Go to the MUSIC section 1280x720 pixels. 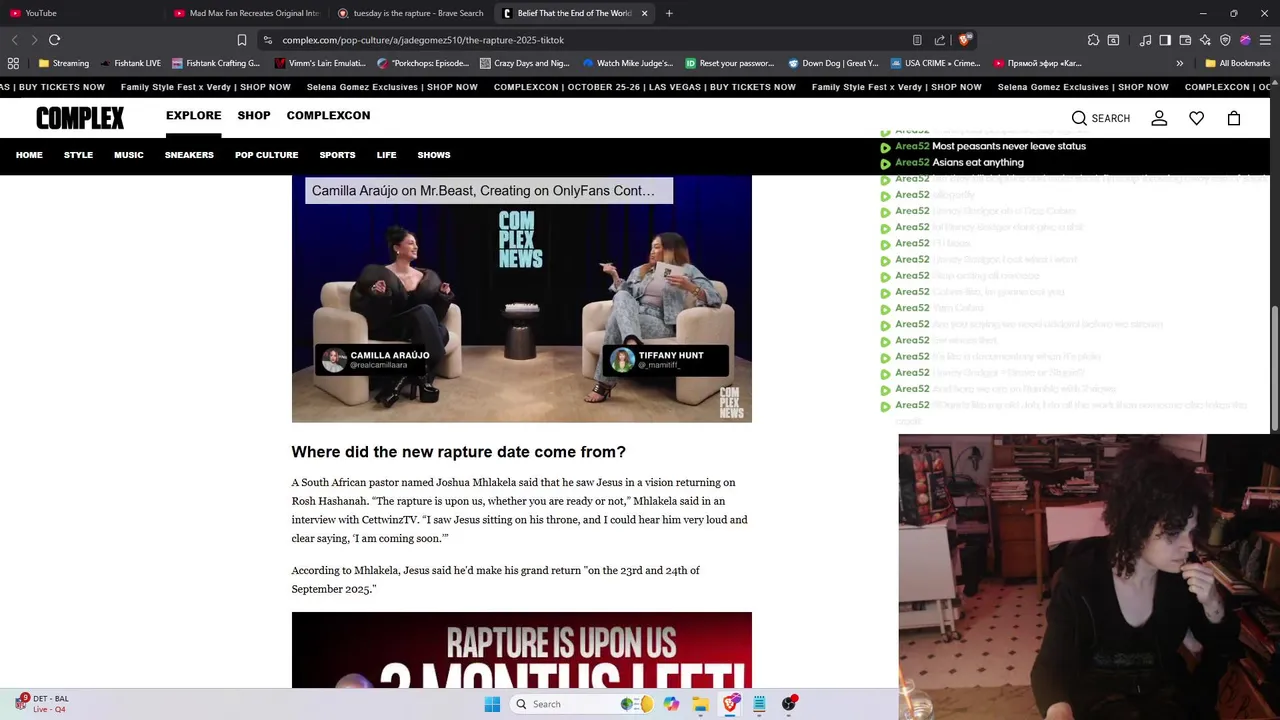coord(129,155)
